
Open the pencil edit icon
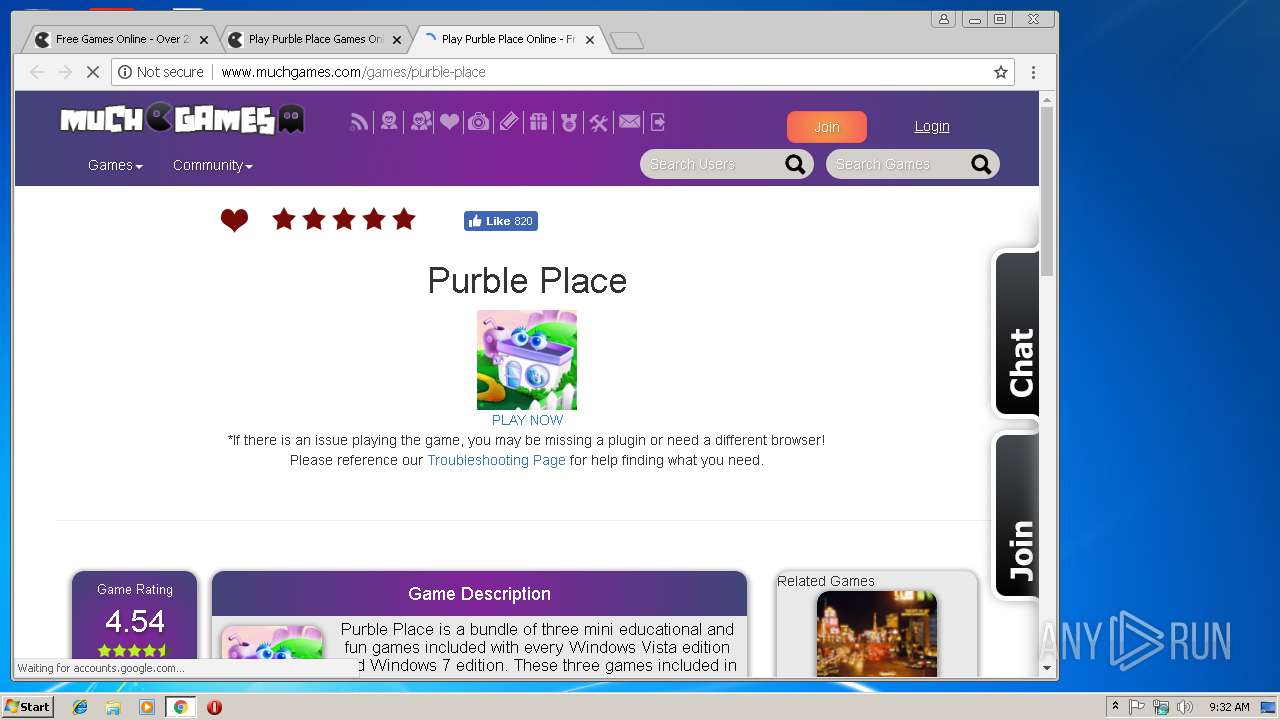point(509,122)
